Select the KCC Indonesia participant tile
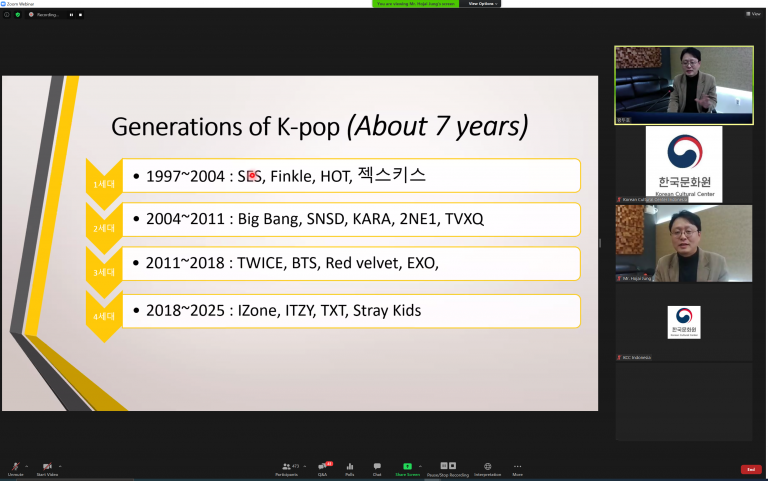The image size is (768, 481). (683, 324)
